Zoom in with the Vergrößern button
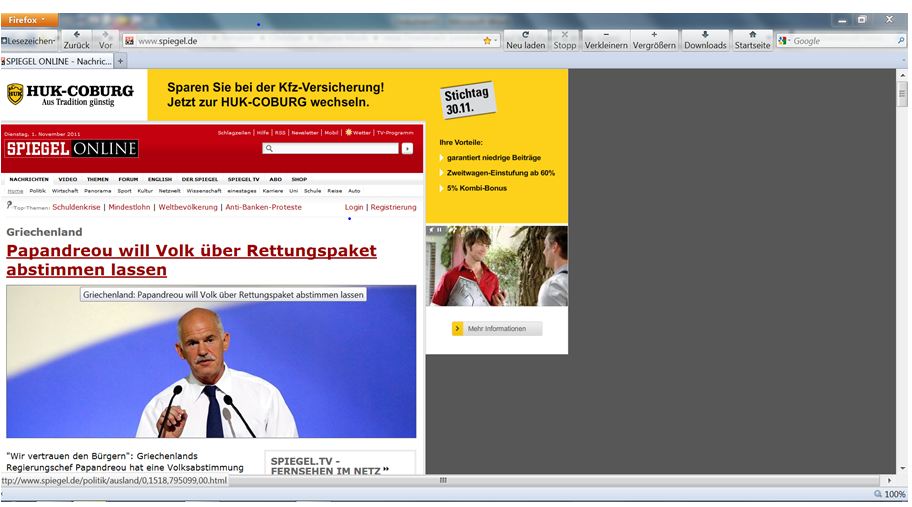 click(x=654, y=40)
